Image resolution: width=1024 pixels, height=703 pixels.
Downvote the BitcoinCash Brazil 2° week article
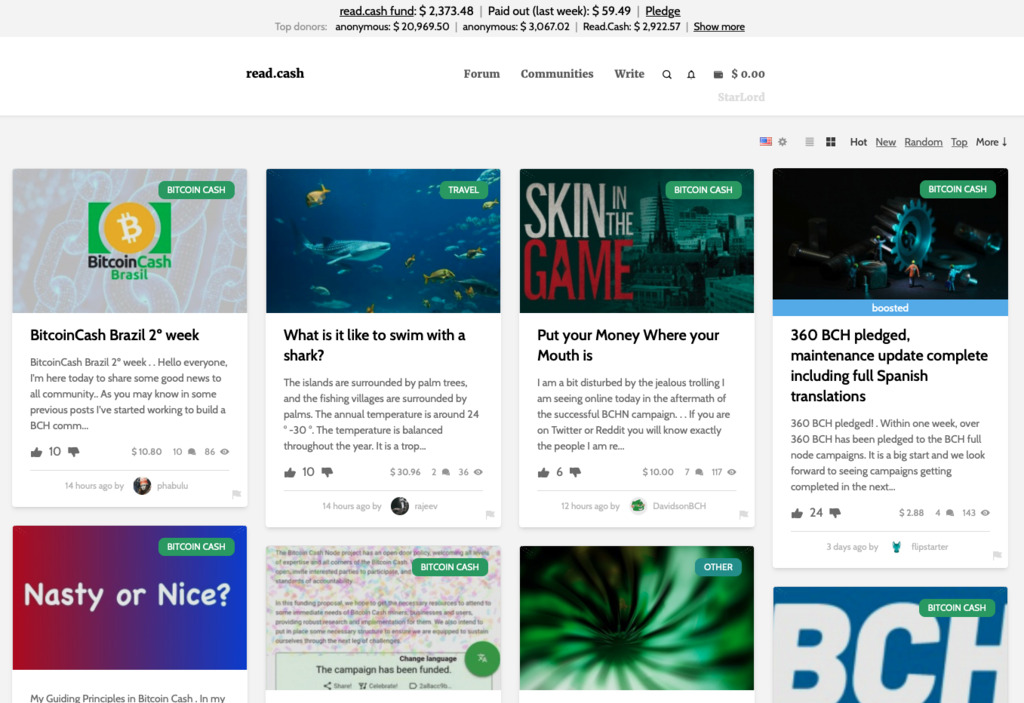[x=74, y=451]
